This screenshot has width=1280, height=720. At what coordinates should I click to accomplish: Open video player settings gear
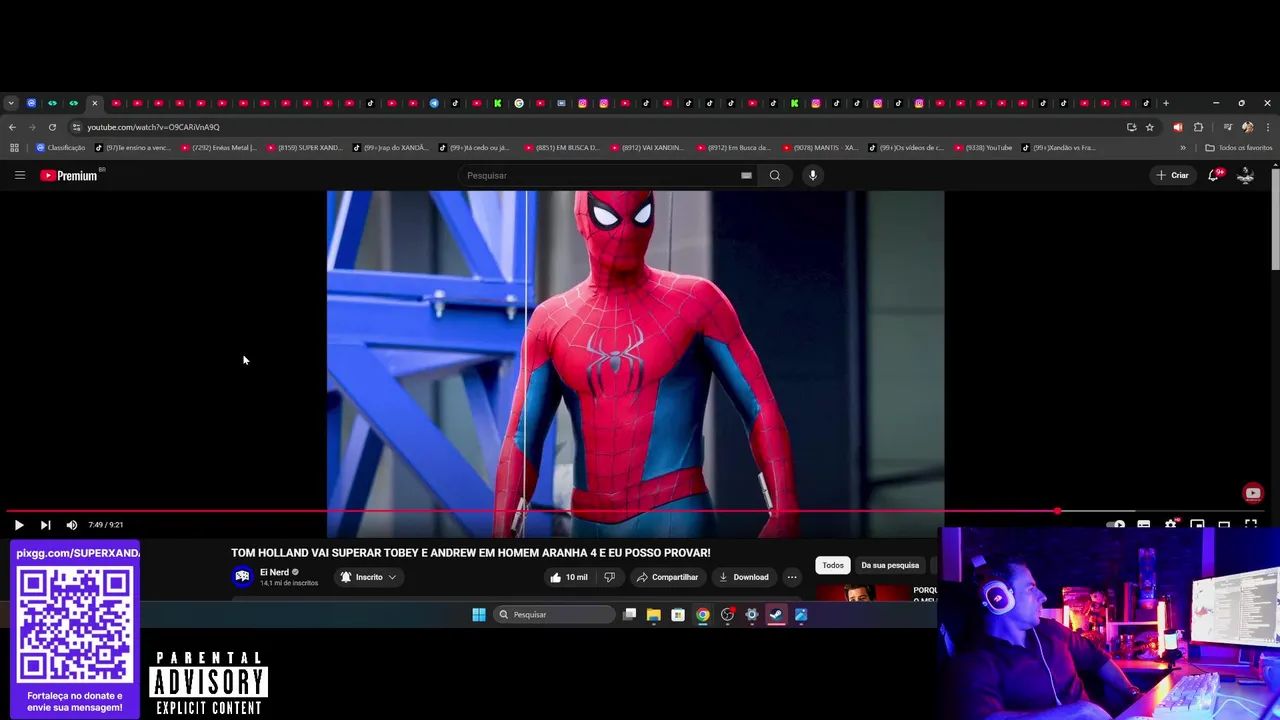(x=1171, y=524)
